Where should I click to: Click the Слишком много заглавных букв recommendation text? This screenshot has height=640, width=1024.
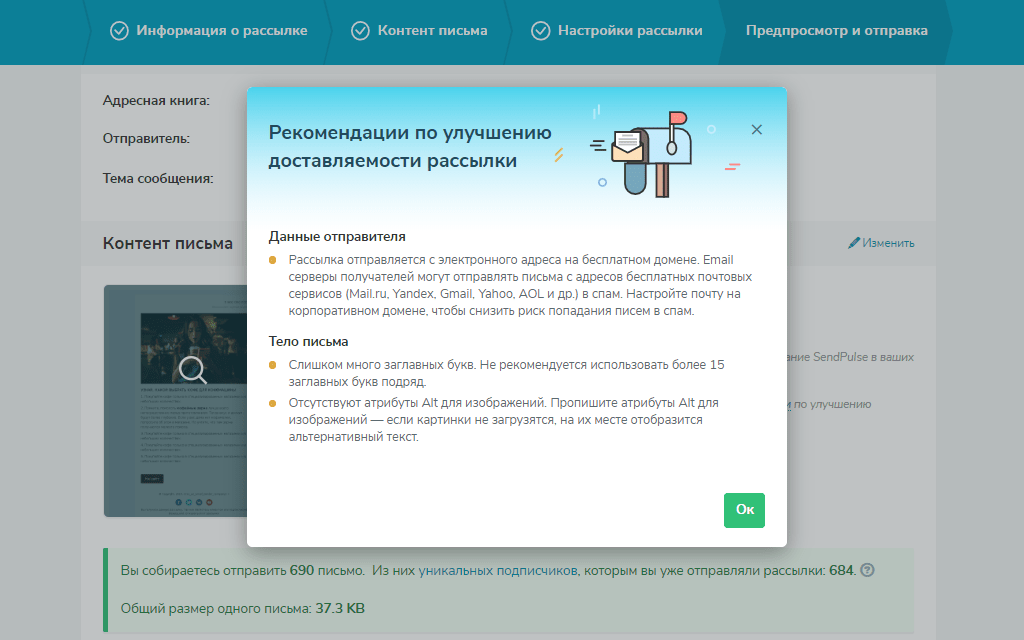[x=507, y=373]
